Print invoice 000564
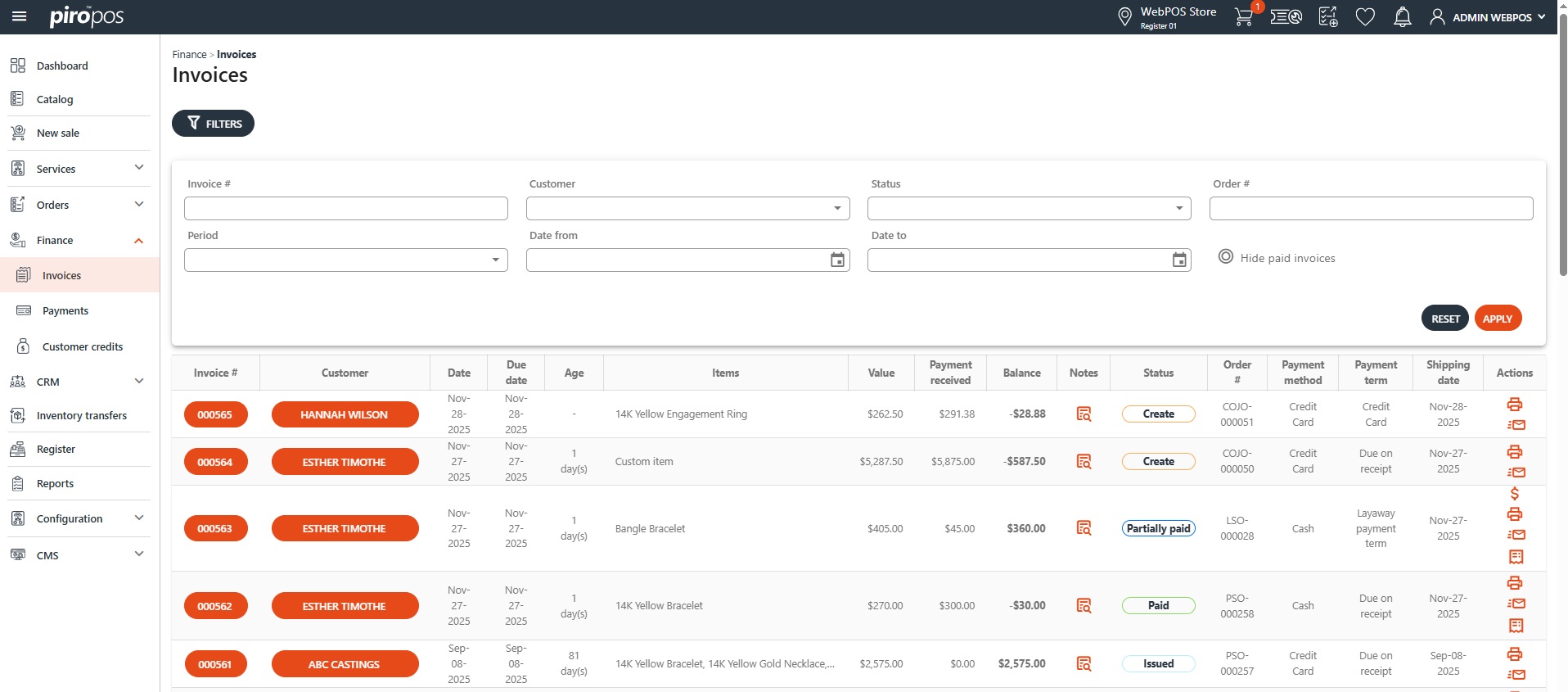This screenshot has height=692, width=1568. (1515, 452)
